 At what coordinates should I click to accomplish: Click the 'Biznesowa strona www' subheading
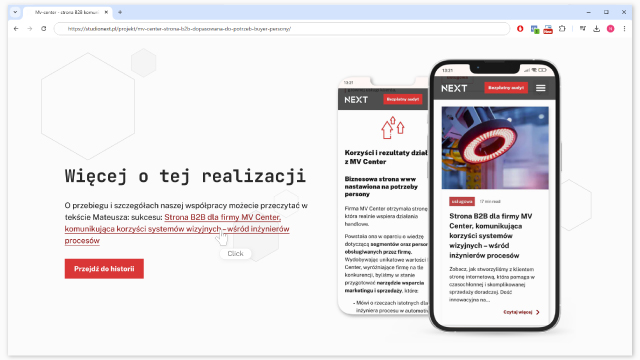pyautogui.click(x=381, y=187)
